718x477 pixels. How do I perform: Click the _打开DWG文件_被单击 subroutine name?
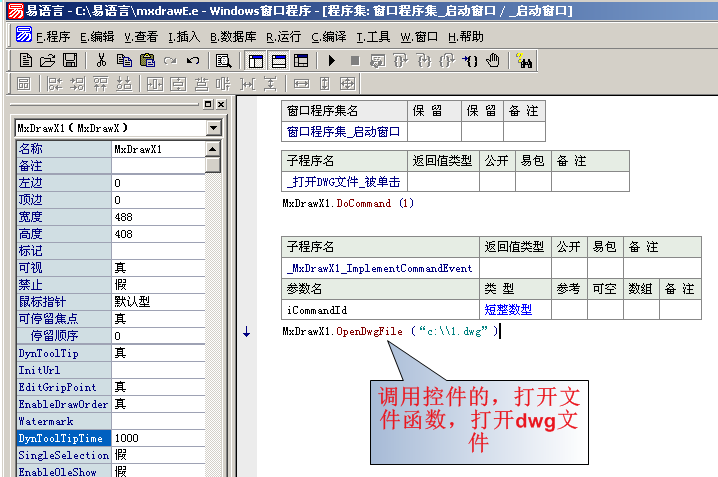point(344,182)
